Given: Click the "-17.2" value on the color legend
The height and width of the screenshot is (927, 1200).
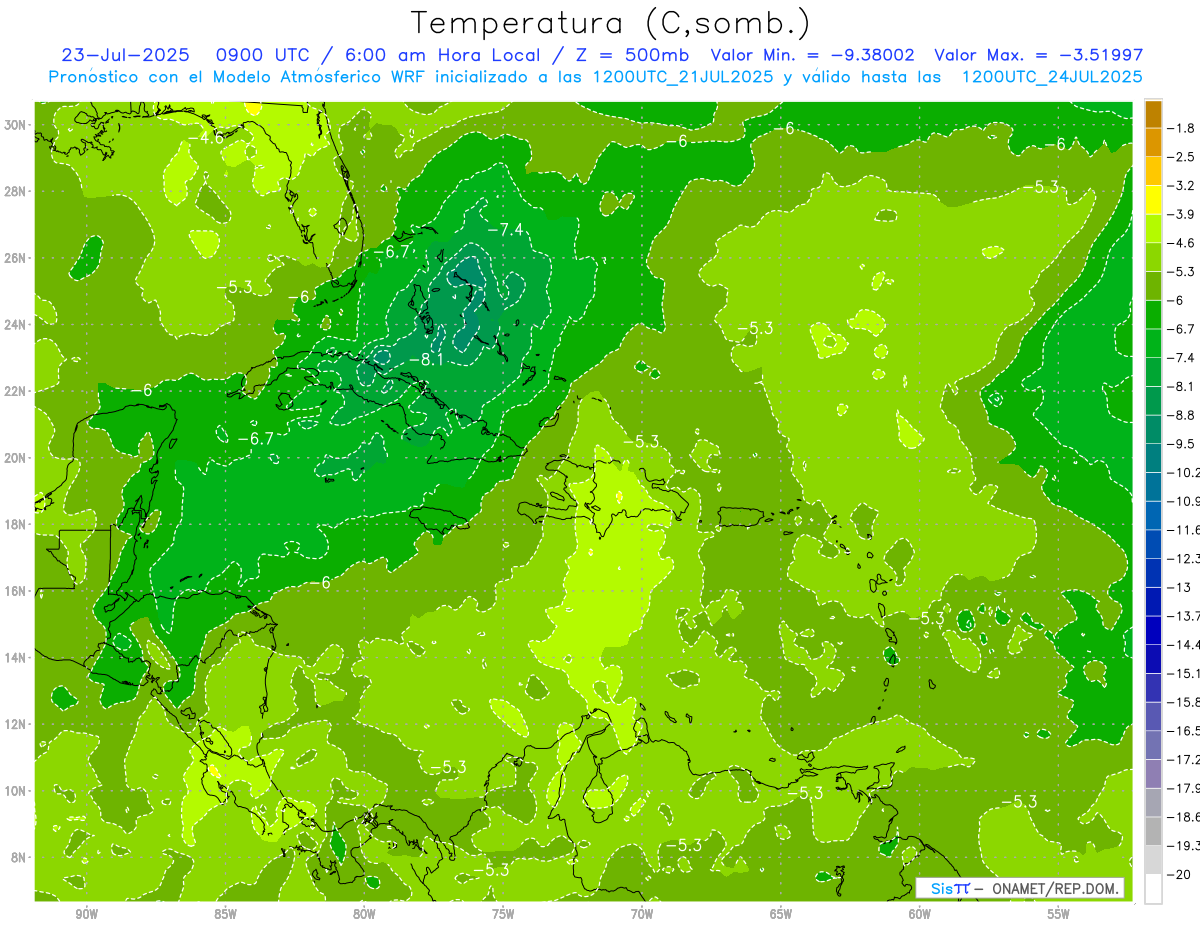Looking at the screenshot, I should [x=1184, y=759].
